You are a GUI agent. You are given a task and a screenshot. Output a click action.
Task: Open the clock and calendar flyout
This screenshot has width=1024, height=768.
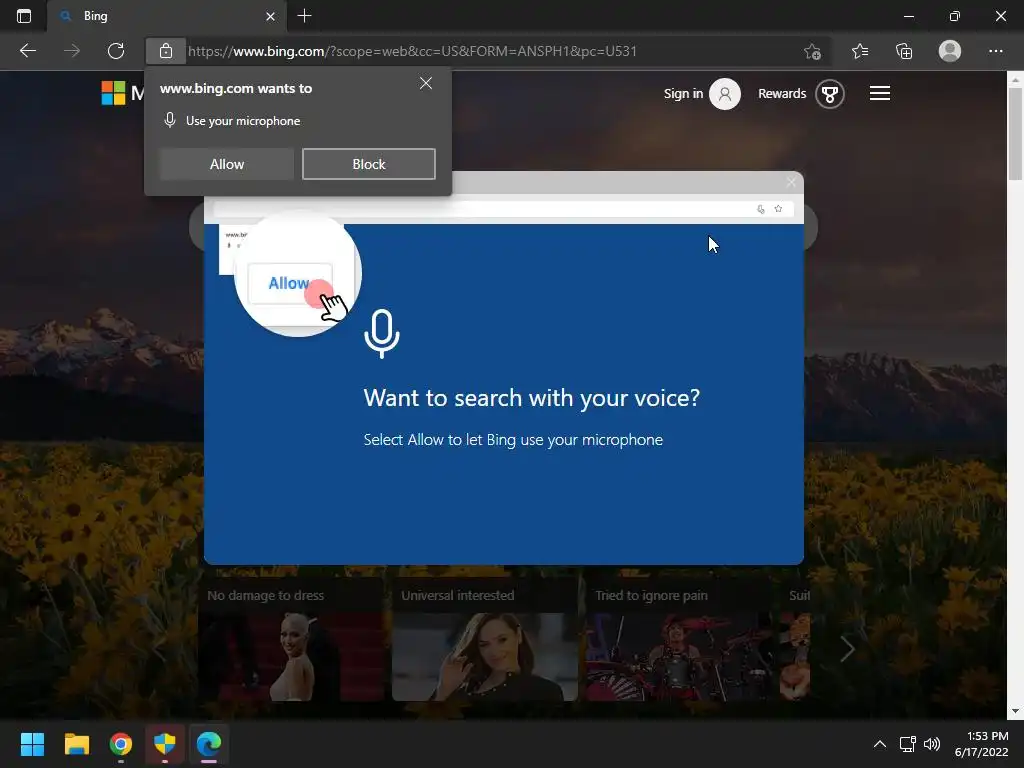click(x=982, y=744)
